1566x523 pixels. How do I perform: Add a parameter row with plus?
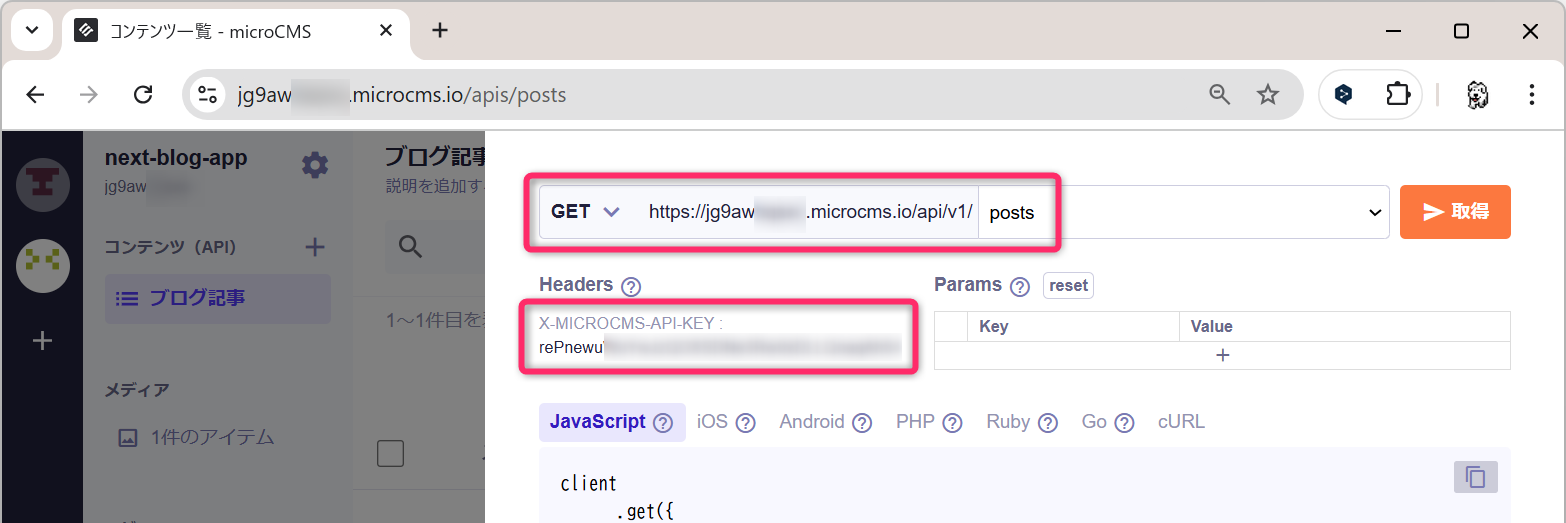pos(1222,356)
